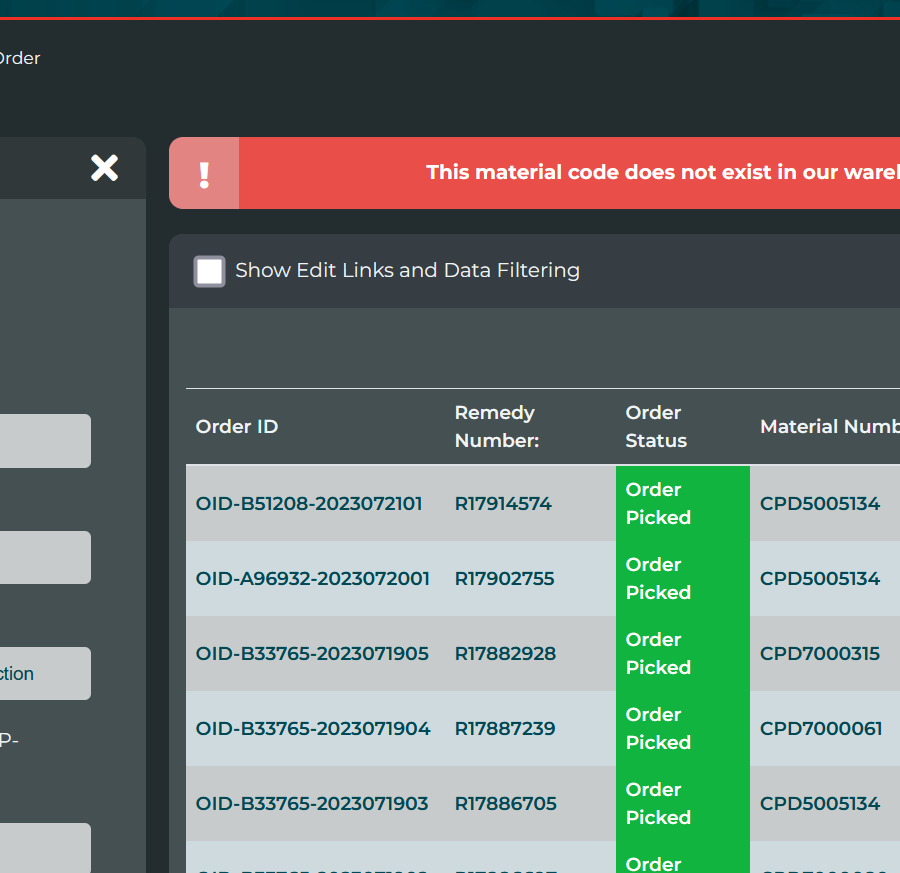
Task: Follow the remedy link R17882928
Action: tap(504, 653)
